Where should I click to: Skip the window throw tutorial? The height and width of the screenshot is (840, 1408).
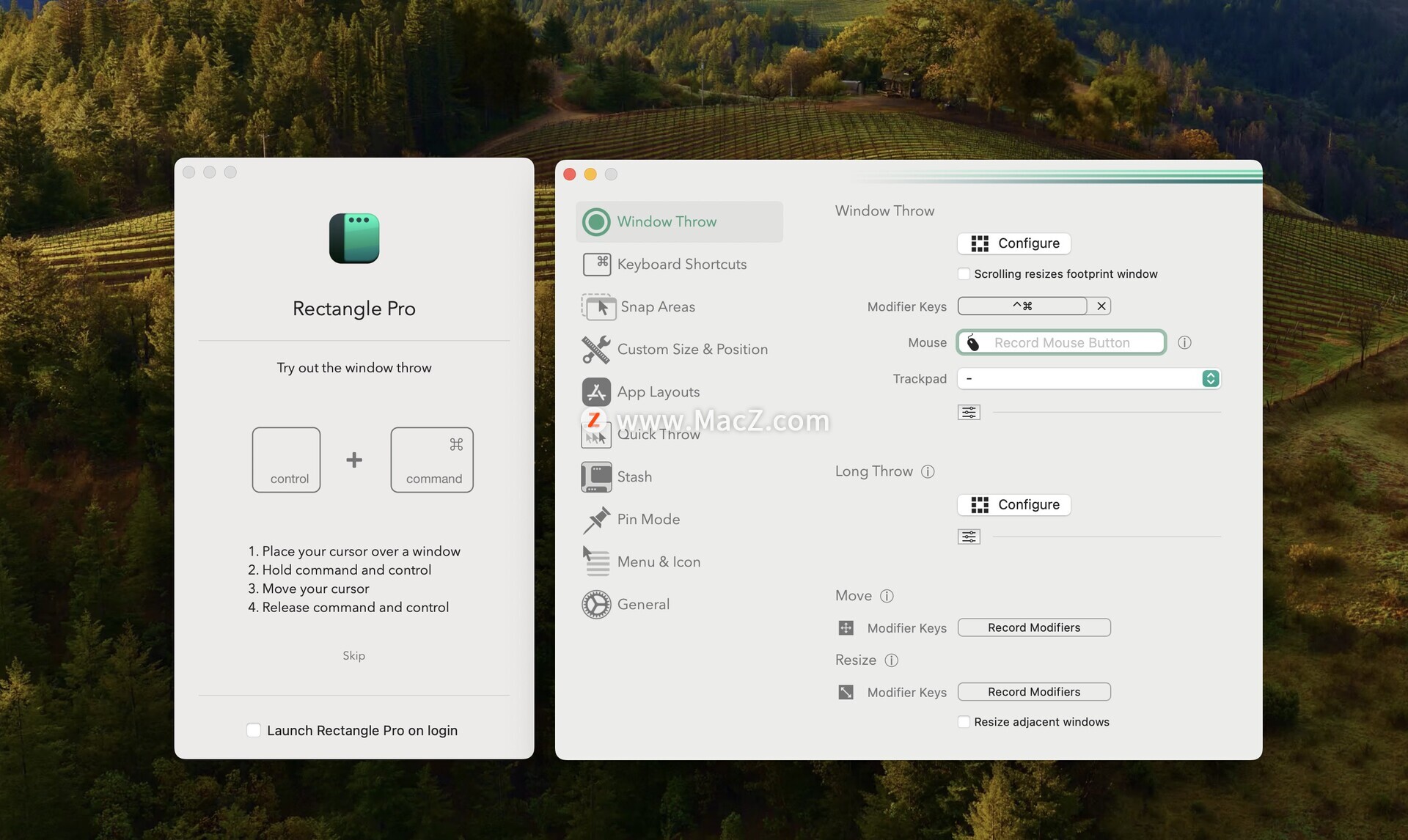(x=353, y=655)
